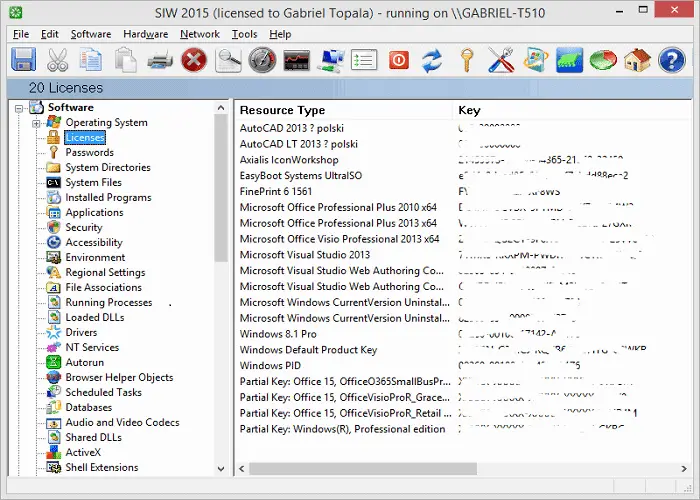Select Audio and Video Codecs item
This screenshot has width=700, height=500.
coord(122,422)
